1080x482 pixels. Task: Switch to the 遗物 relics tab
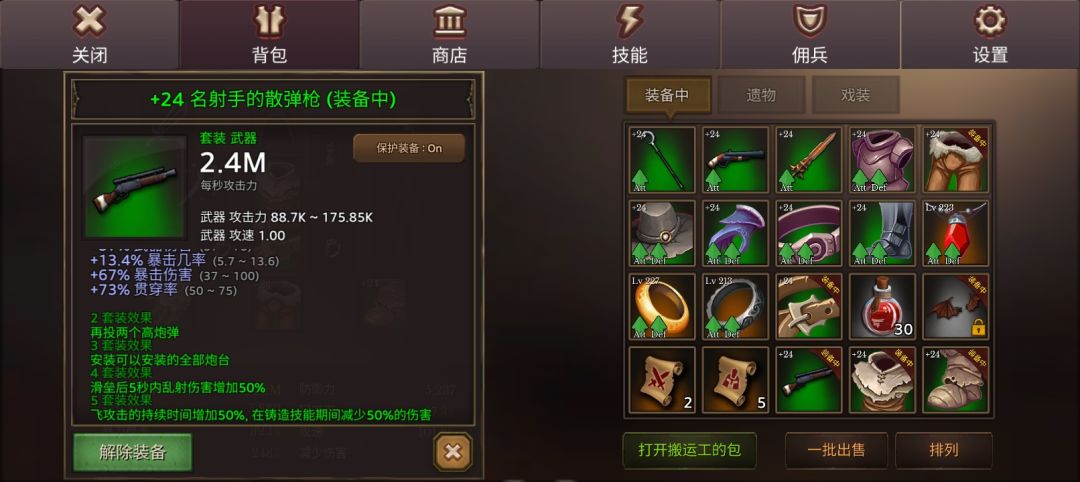click(x=761, y=95)
